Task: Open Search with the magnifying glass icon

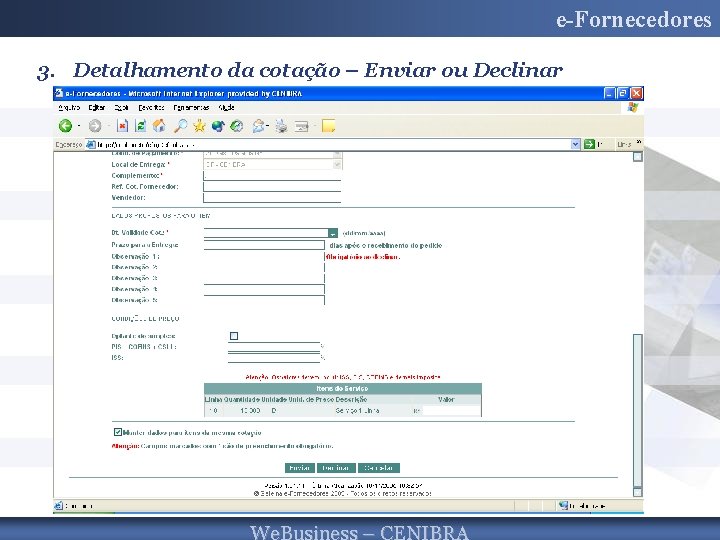Action: (180, 125)
